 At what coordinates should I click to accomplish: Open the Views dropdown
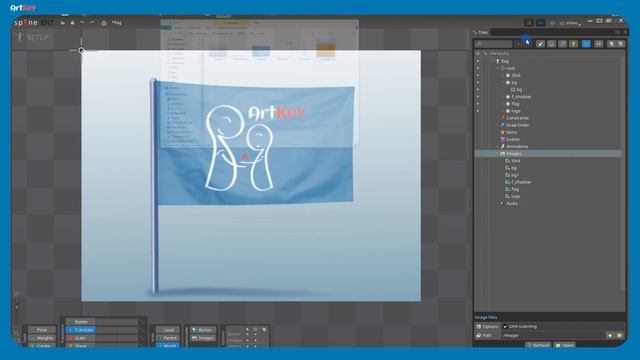pyautogui.click(x=570, y=23)
